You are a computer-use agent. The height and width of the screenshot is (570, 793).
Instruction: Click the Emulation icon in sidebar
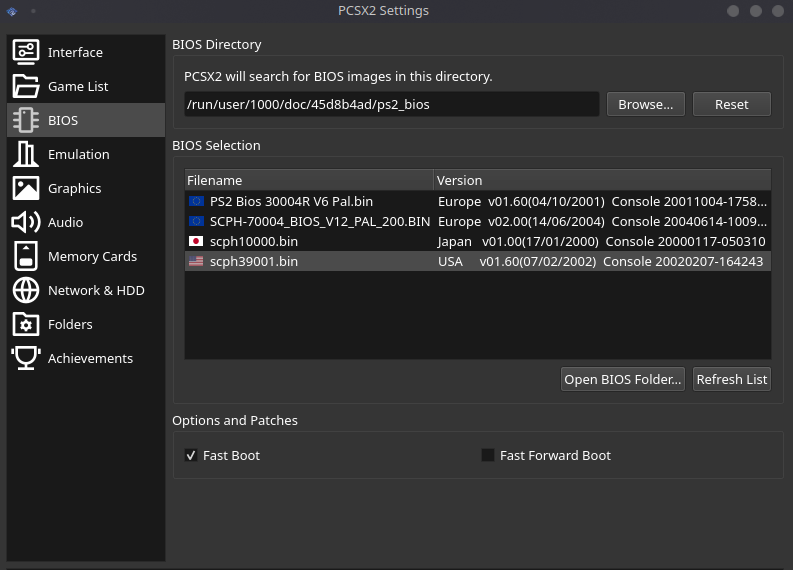(x=26, y=154)
